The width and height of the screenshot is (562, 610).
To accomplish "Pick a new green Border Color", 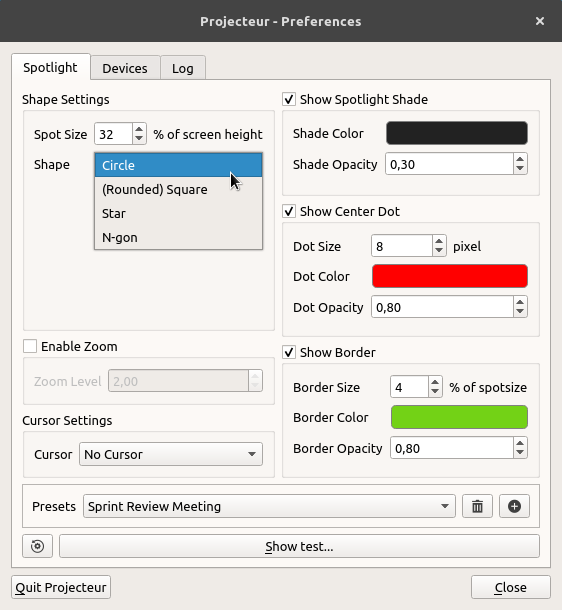I will [x=459, y=417].
